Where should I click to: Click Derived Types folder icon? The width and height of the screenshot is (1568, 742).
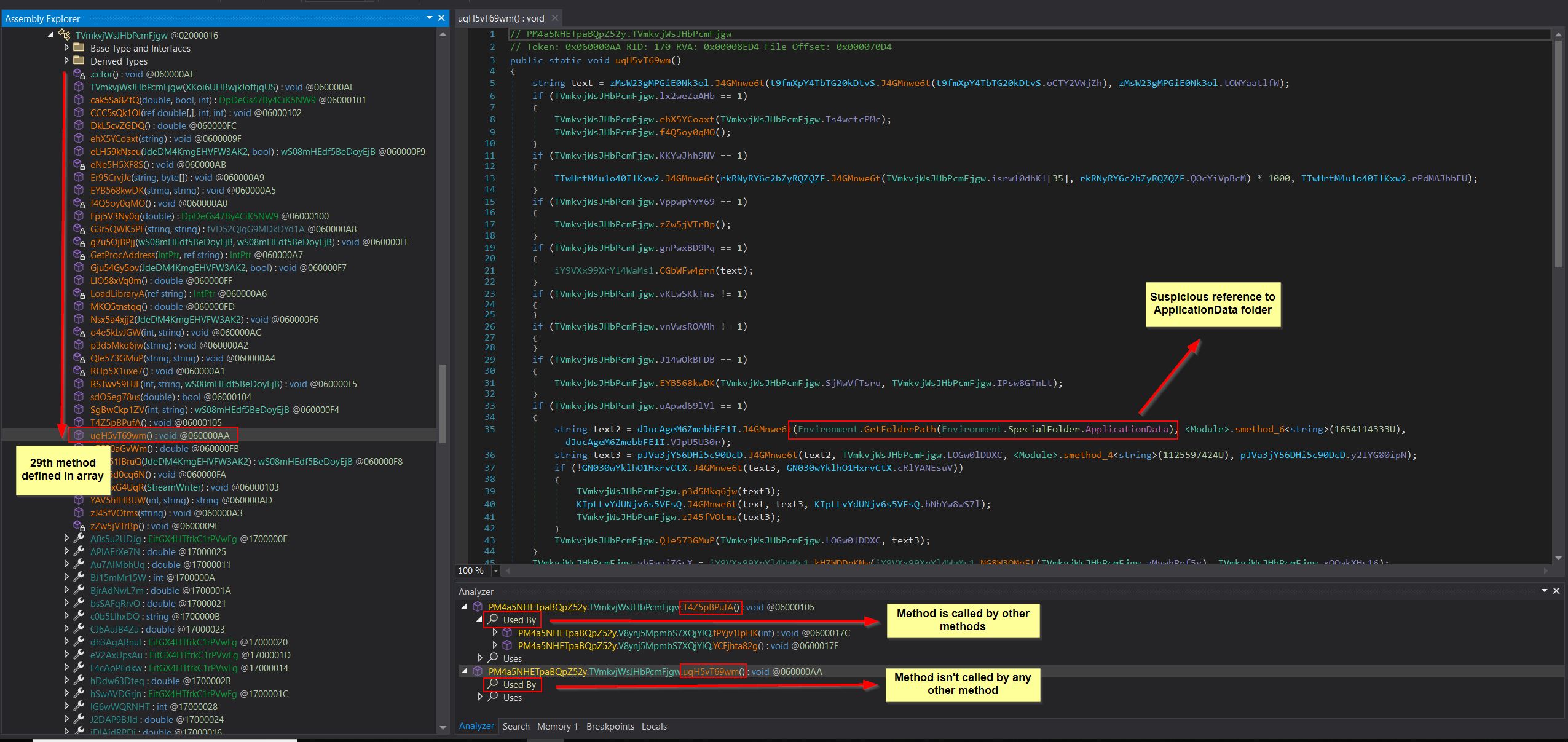click(79, 61)
